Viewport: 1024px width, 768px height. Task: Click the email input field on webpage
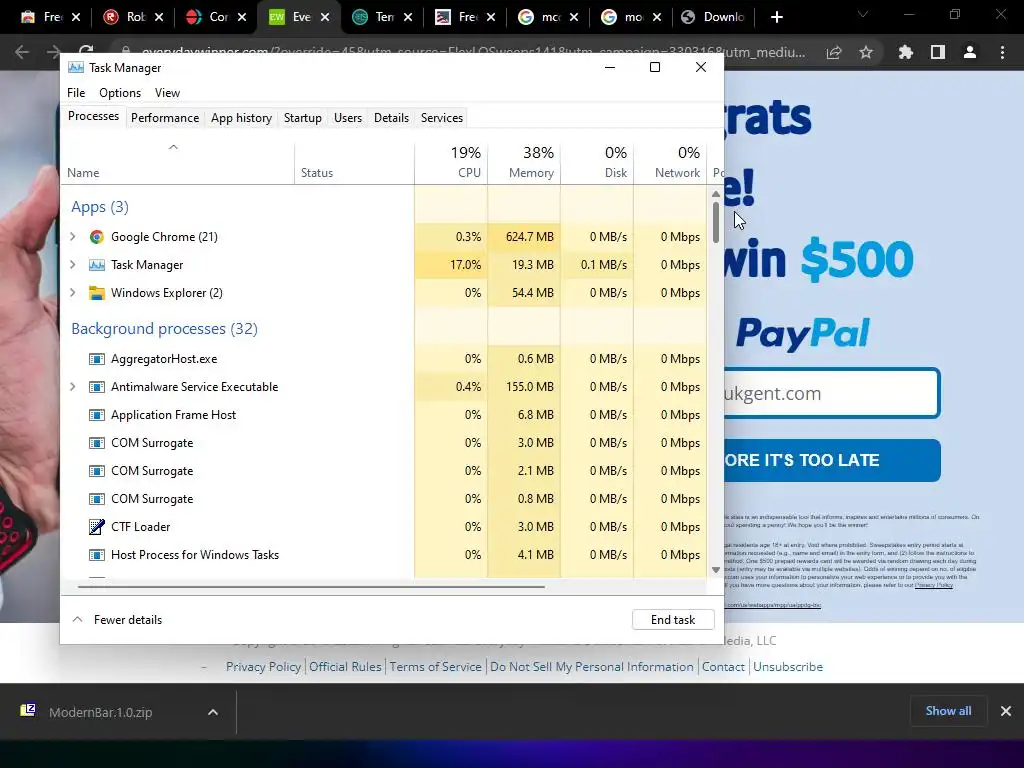tap(831, 393)
